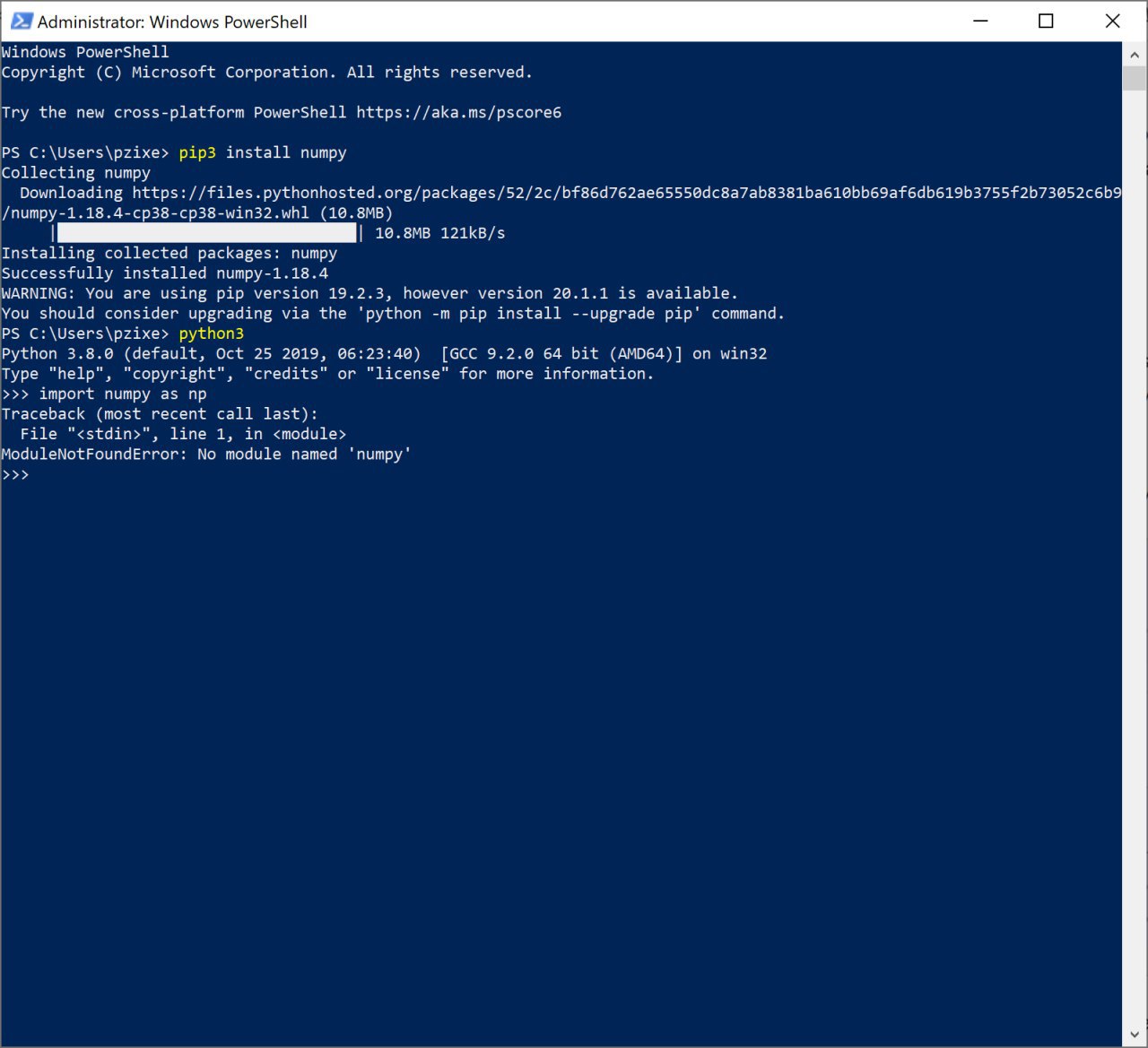The height and width of the screenshot is (1048, 1148).
Task: Click the window title 'Administrator: Windows PowerShell'
Action: [x=172, y=22]
